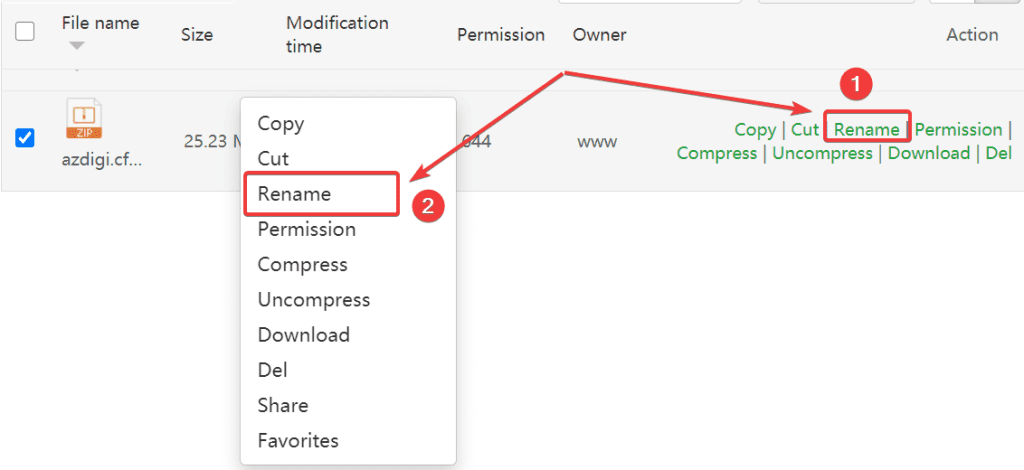Click the Copy link in Action column
This screenshot has height=470, width=1024.
point(754,129)
